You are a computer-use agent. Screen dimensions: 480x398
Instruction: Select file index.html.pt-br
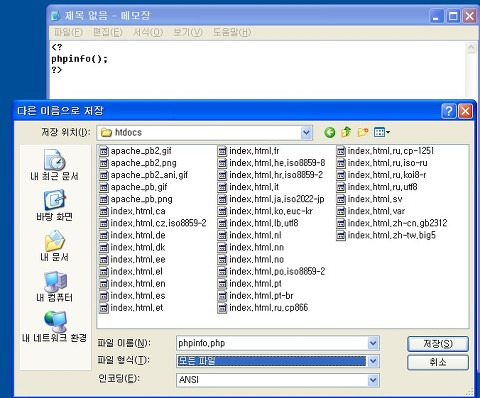[256, 296]
